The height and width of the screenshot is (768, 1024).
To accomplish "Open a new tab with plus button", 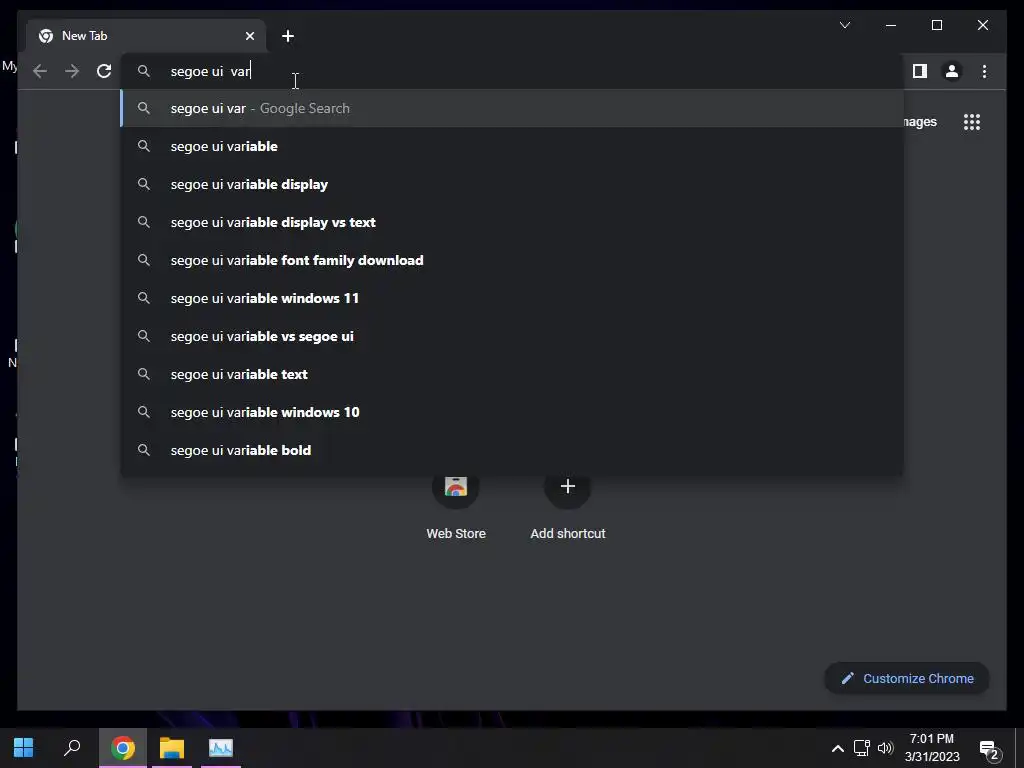I will point(288,36).
